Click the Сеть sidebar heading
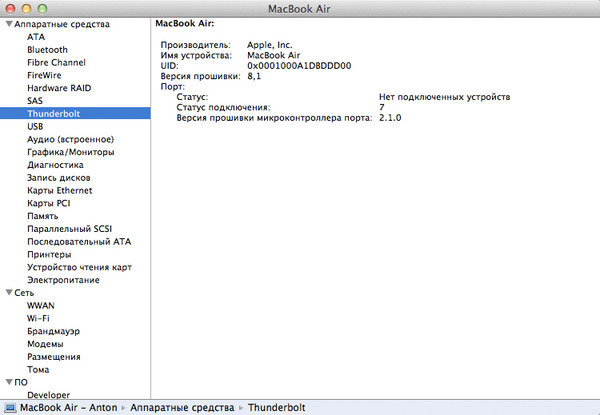Screen dimensions: 600x415 (24, 293)
